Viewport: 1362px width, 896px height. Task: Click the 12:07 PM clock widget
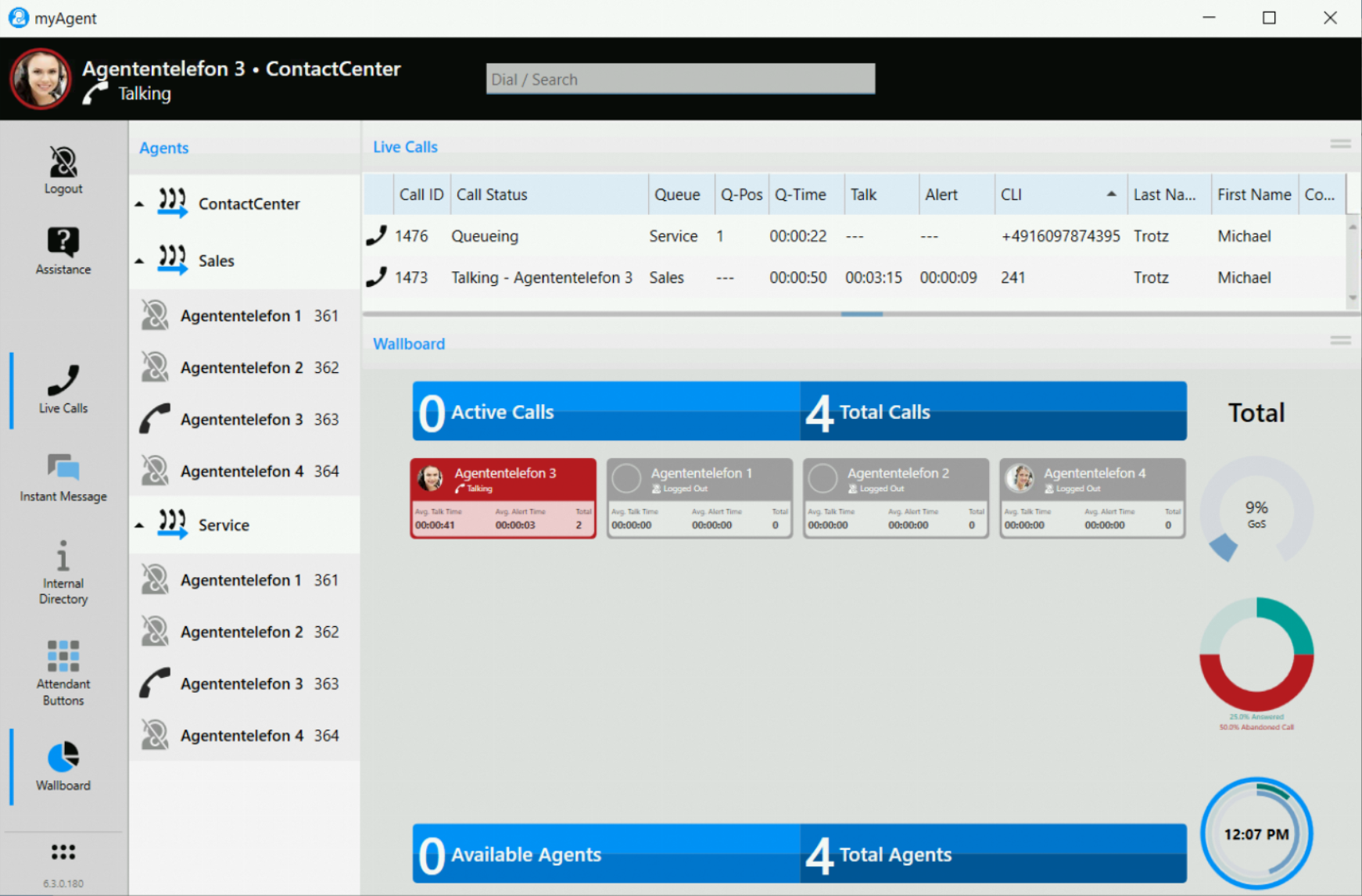coord(1256,833)
